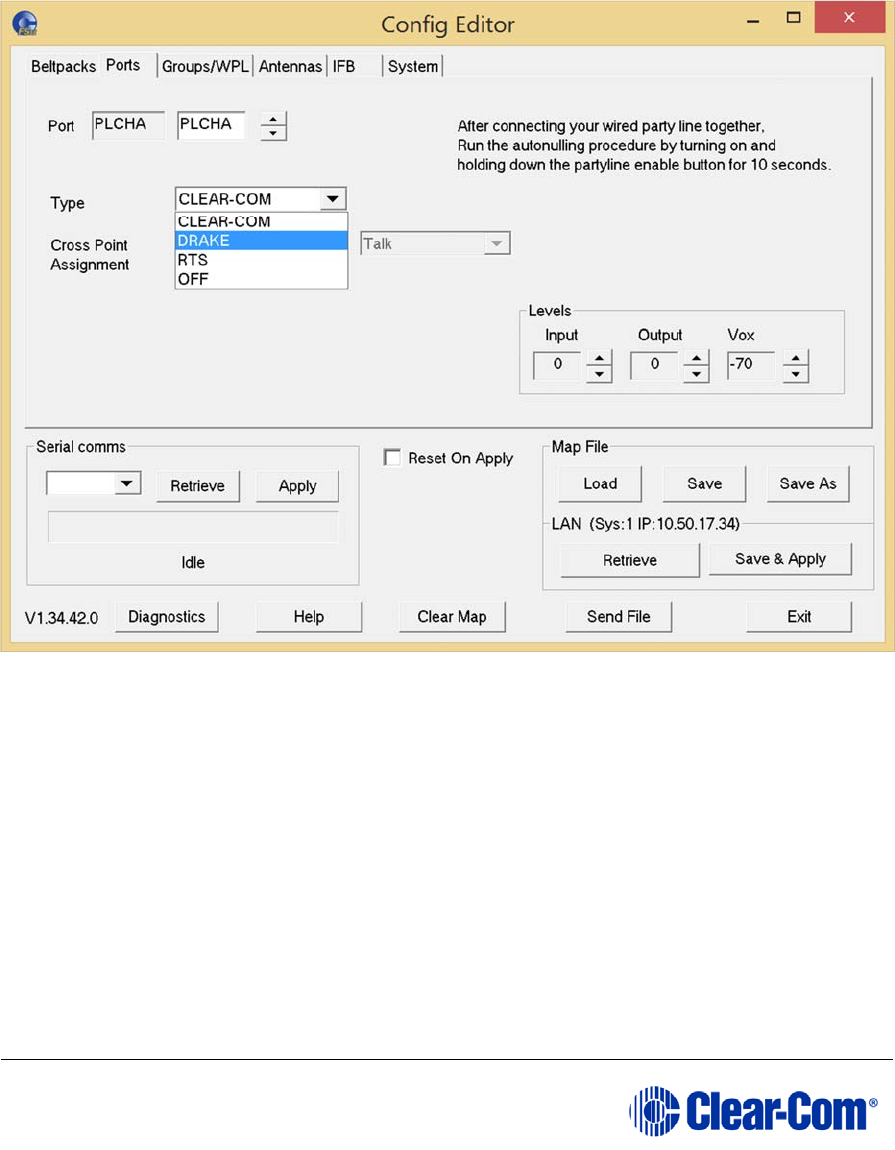Decrement the Port selector down arrow
895x1150 pixels.
[273, 133]
